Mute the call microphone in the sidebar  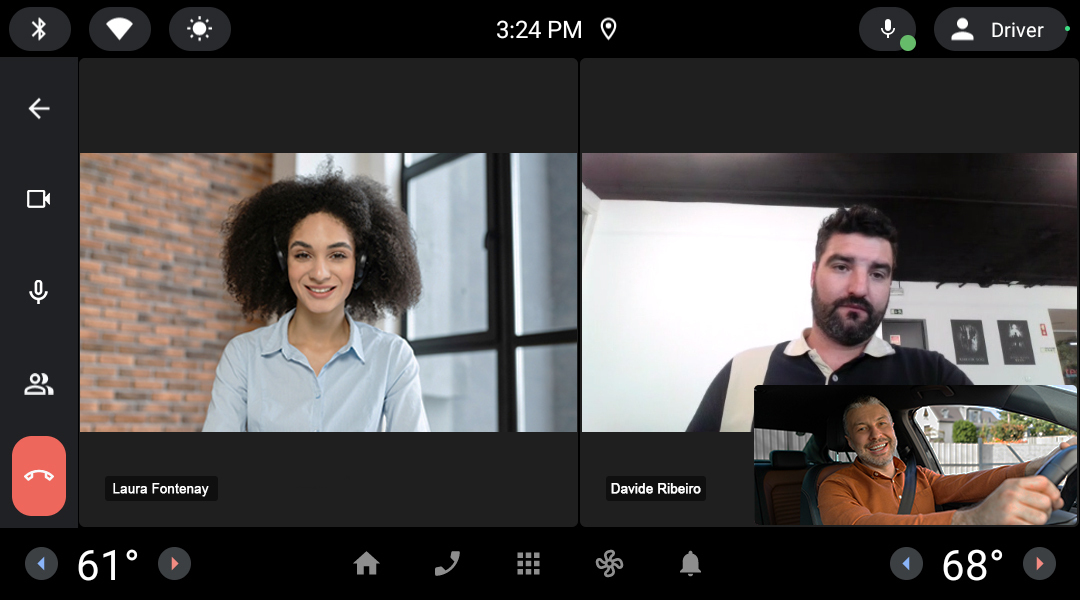[39, 292]
